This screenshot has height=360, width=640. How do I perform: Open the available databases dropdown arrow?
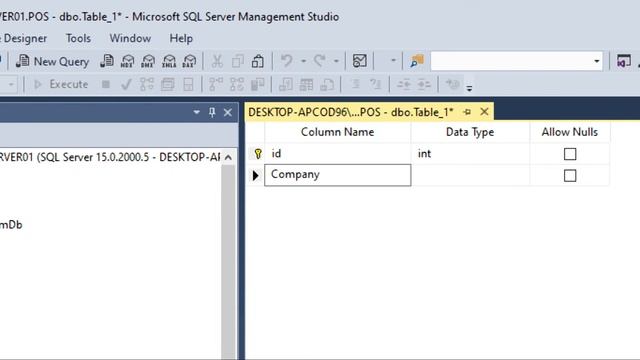coord(11,84)
